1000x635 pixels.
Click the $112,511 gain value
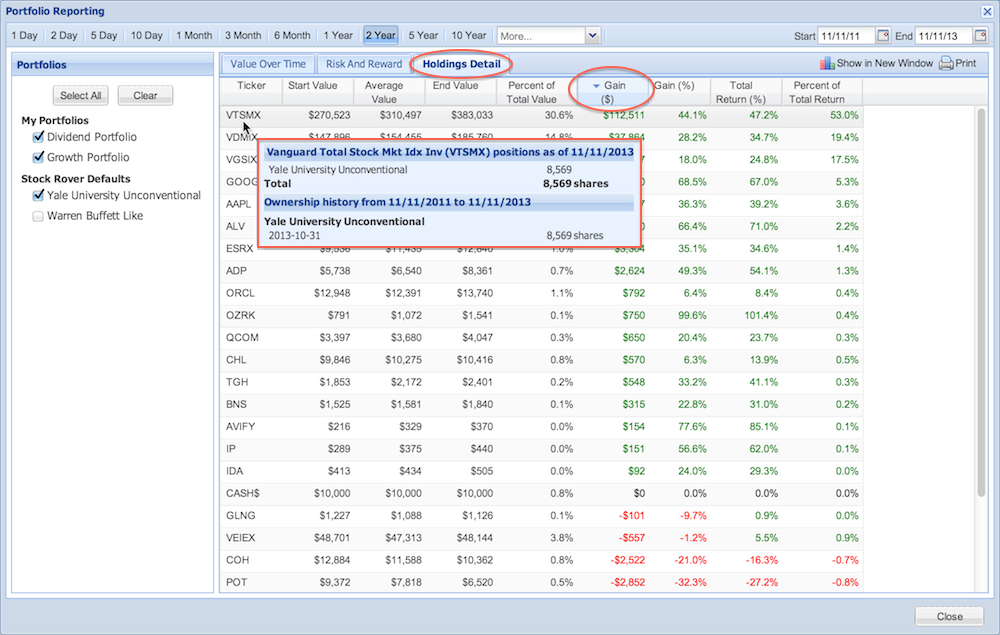(624, 115)
